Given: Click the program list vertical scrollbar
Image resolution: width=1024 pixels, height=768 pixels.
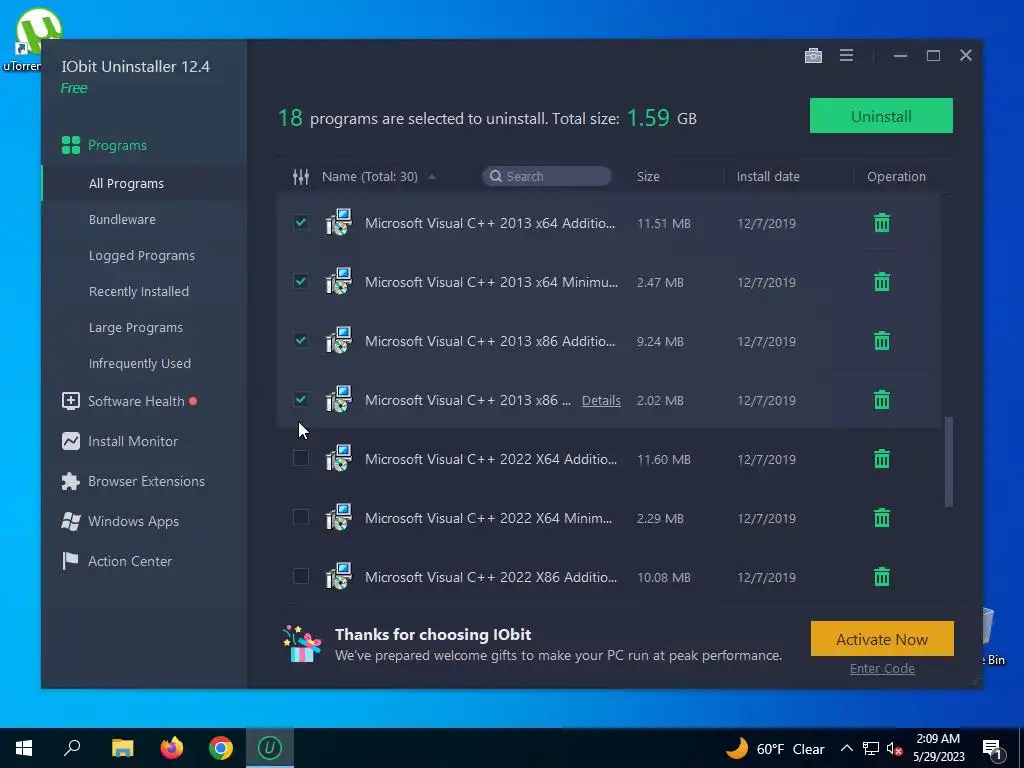Looking at the screenshot, I should point(948,462).
